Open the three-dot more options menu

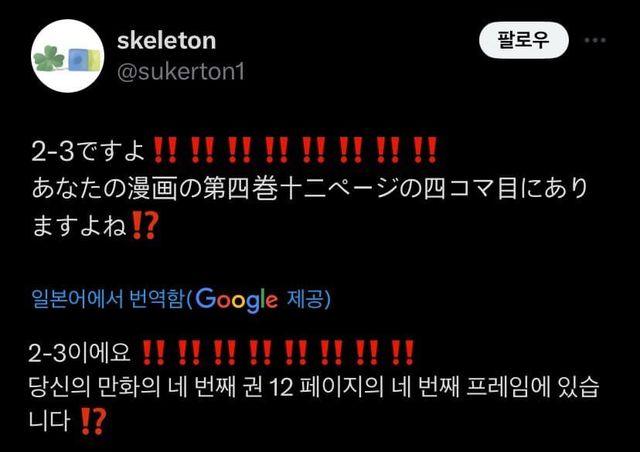point(595,40)
